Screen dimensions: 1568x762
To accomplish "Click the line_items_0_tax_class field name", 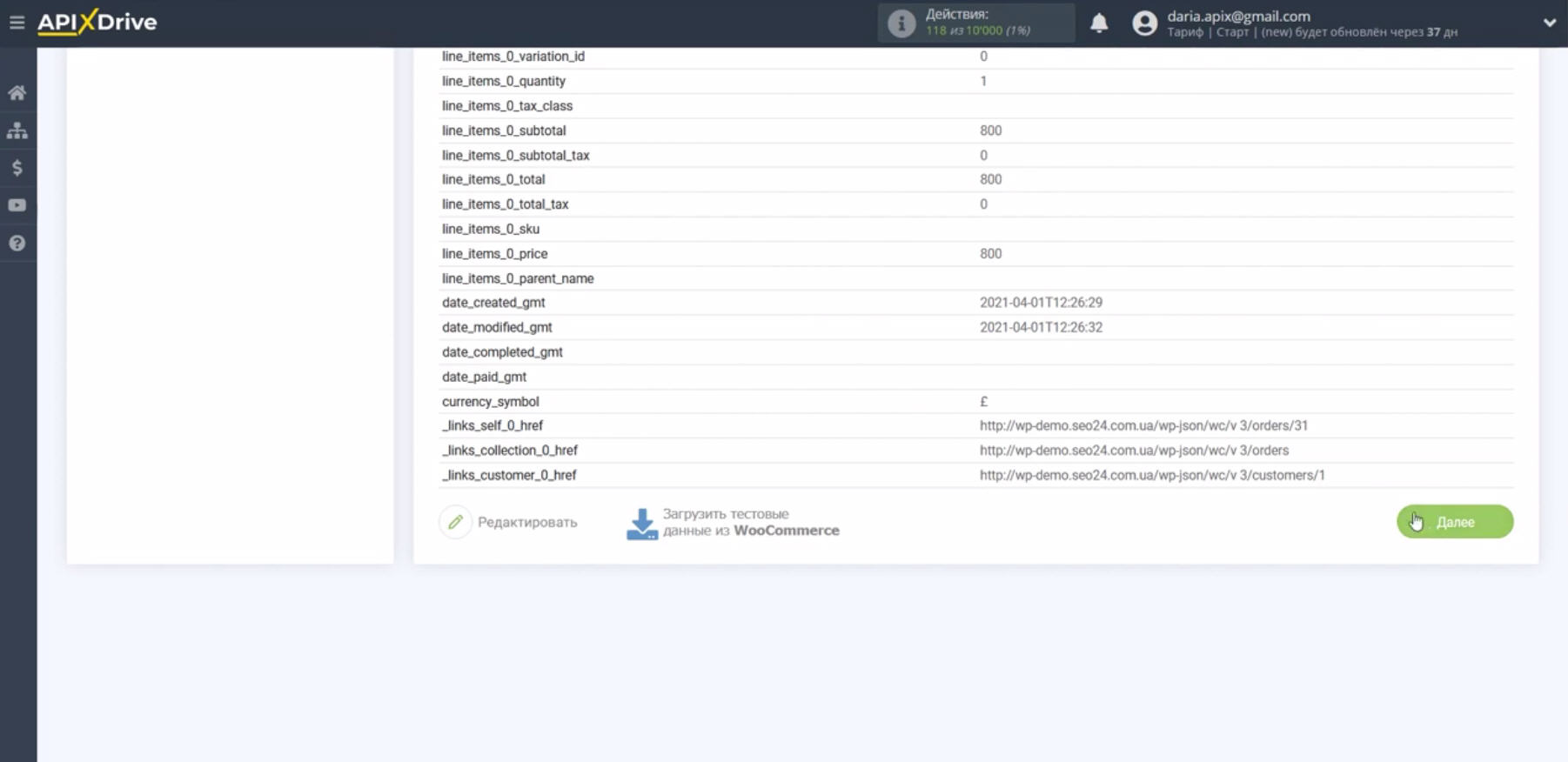I will pyautogui.click(x=507, y=106).
